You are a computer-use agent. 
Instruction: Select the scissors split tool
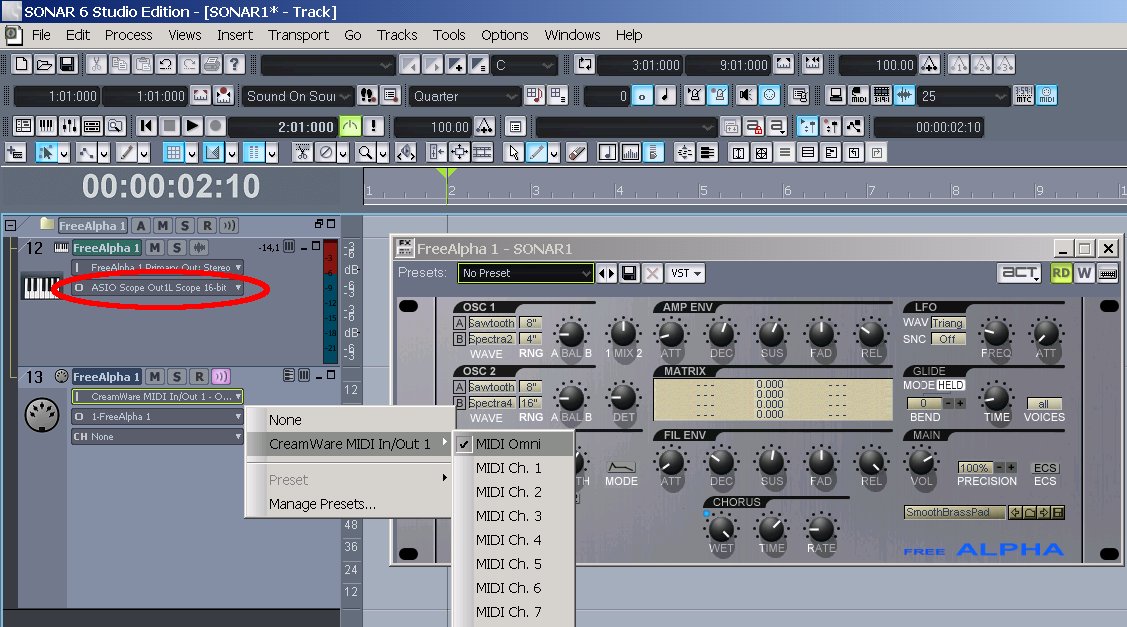(x=303, y=152)
